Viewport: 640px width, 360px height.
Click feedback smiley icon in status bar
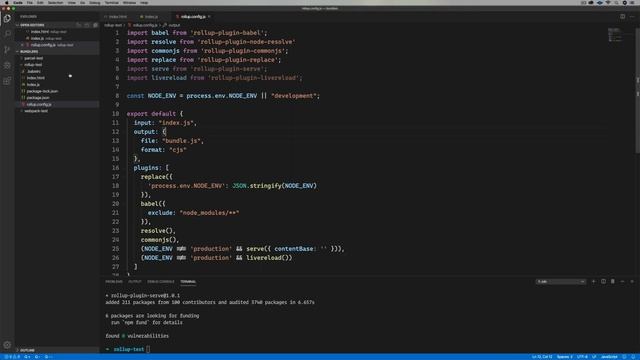[x=624, y=357]
